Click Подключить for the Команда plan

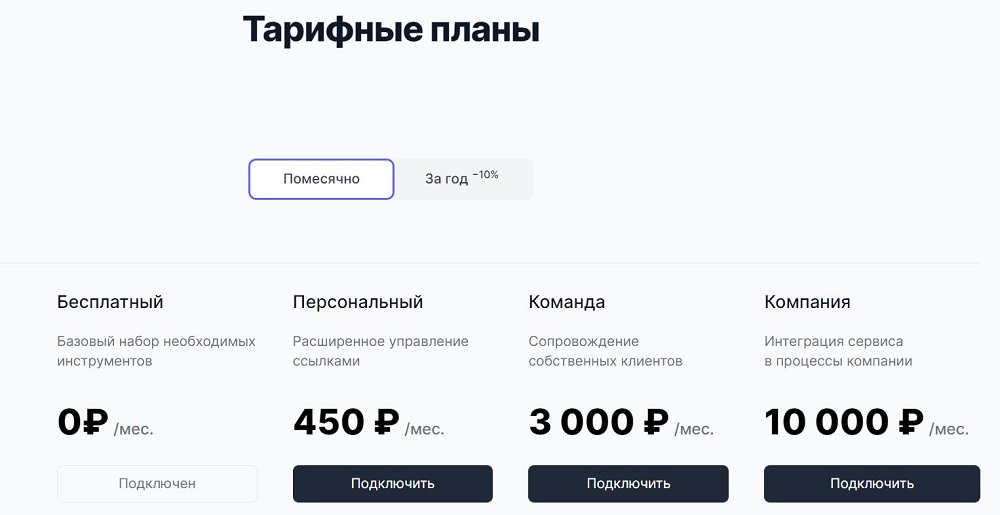(628, 484)
